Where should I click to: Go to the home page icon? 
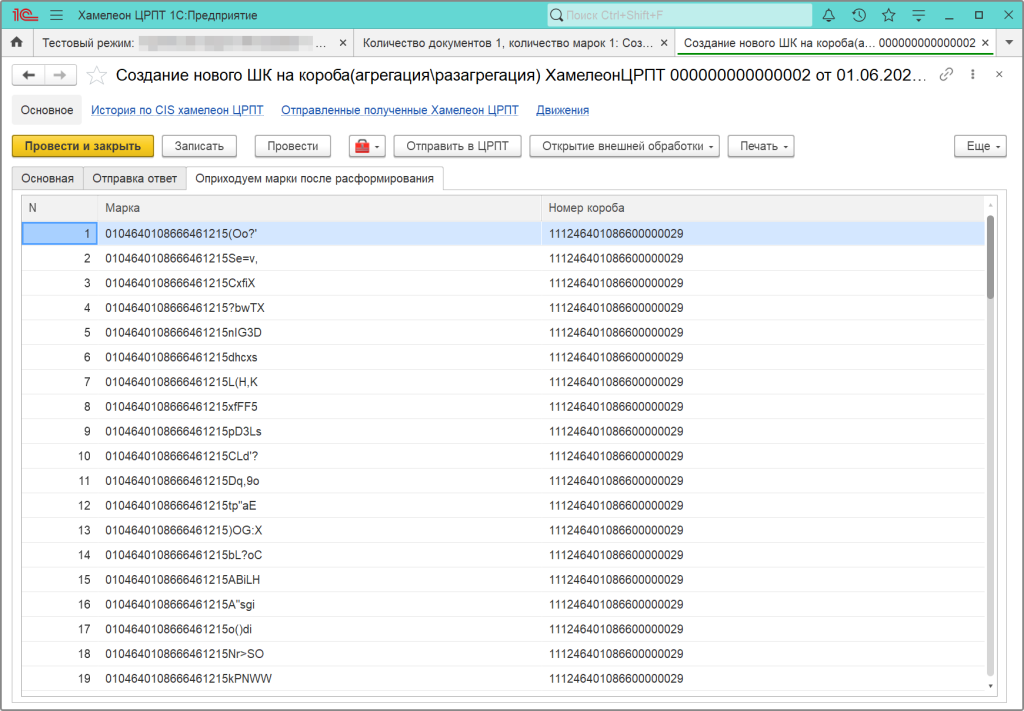tap(16, 42)
